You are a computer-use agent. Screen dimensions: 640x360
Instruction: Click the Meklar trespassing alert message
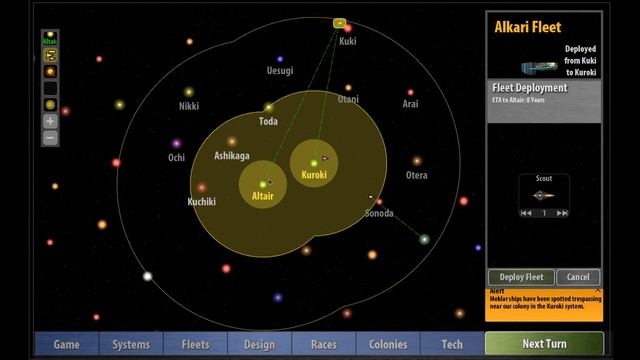pos(545,302)
